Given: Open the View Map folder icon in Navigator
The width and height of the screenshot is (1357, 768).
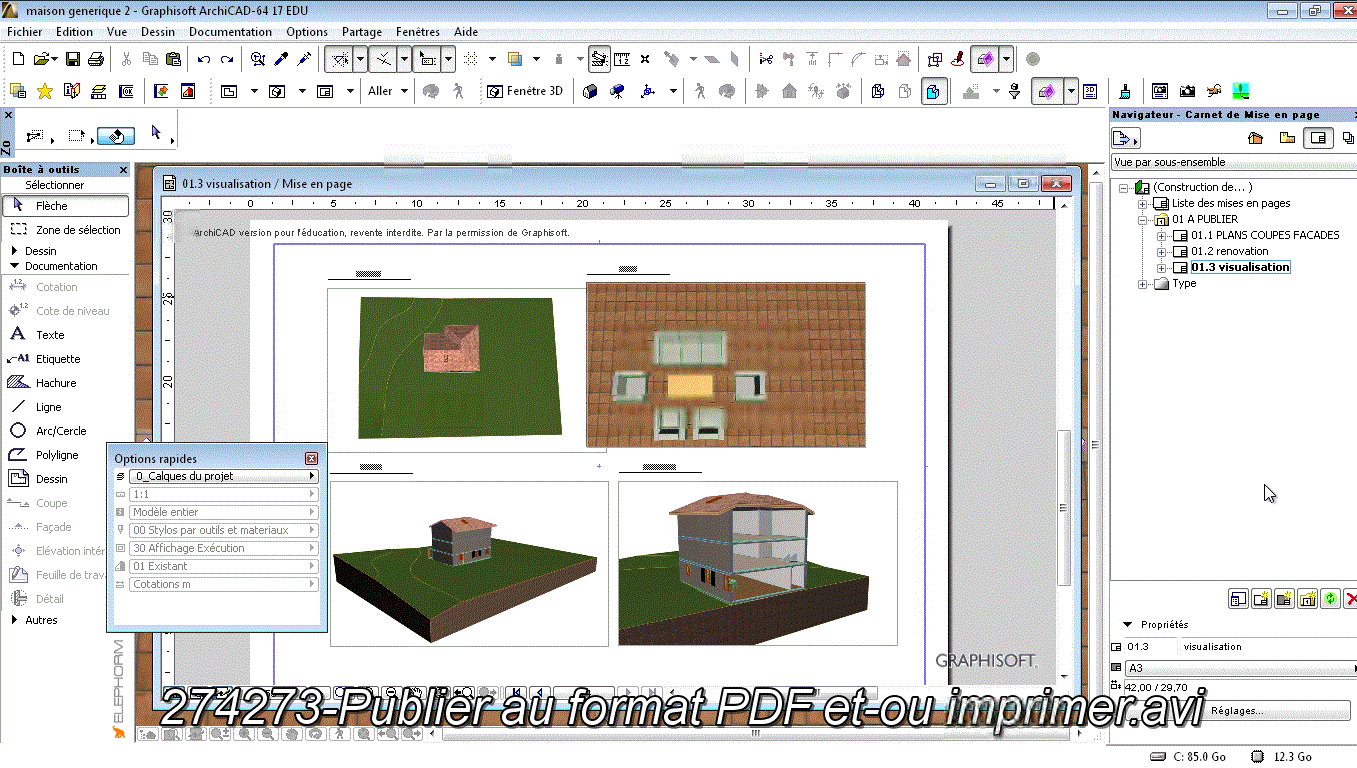Looking at the screenshot, I should [1287, 138].
